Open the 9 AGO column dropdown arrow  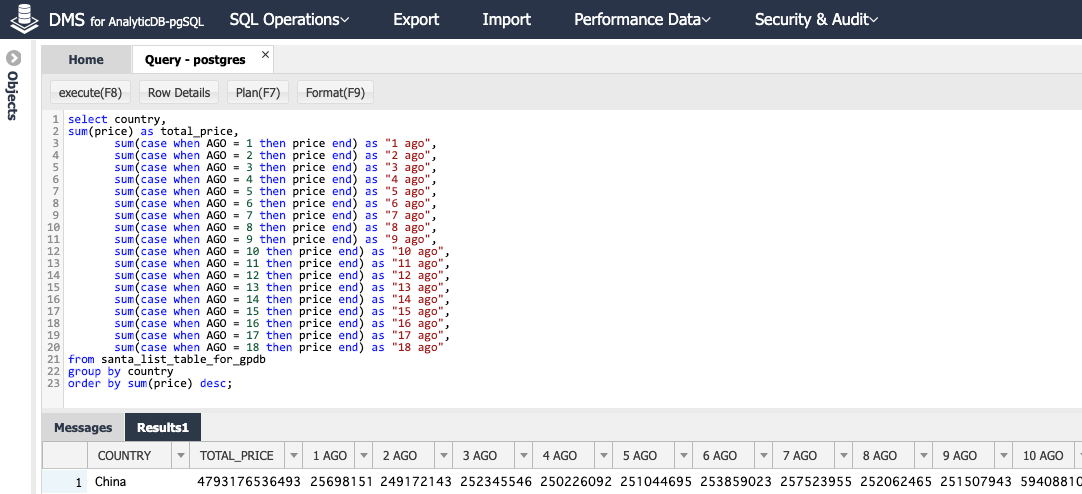[1004, 456]
